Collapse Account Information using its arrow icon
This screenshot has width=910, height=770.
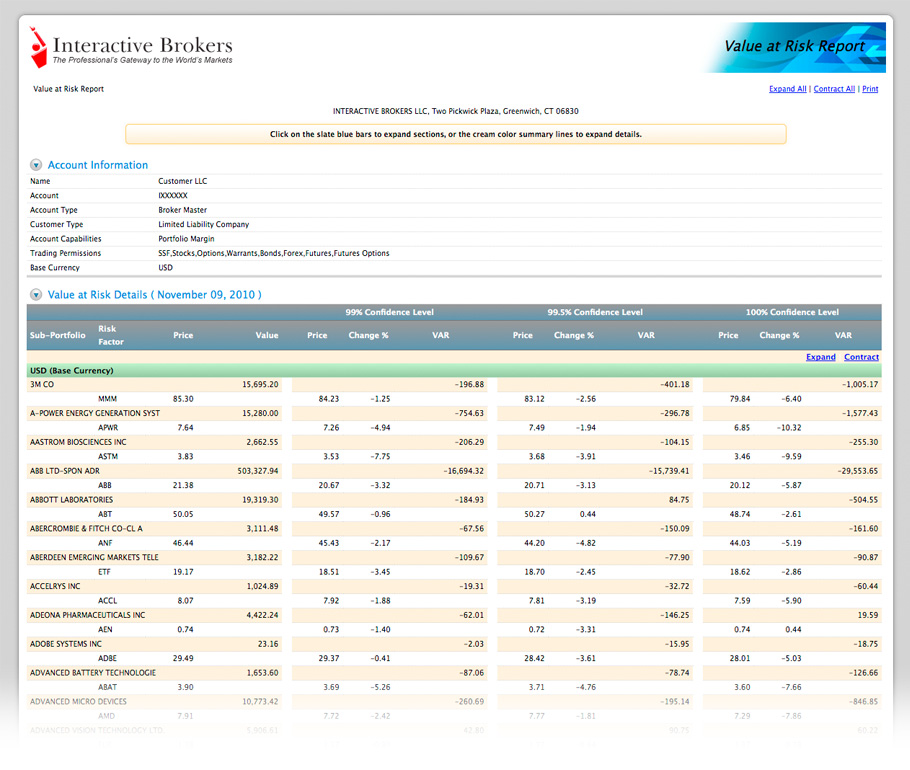tap(36, 165)
